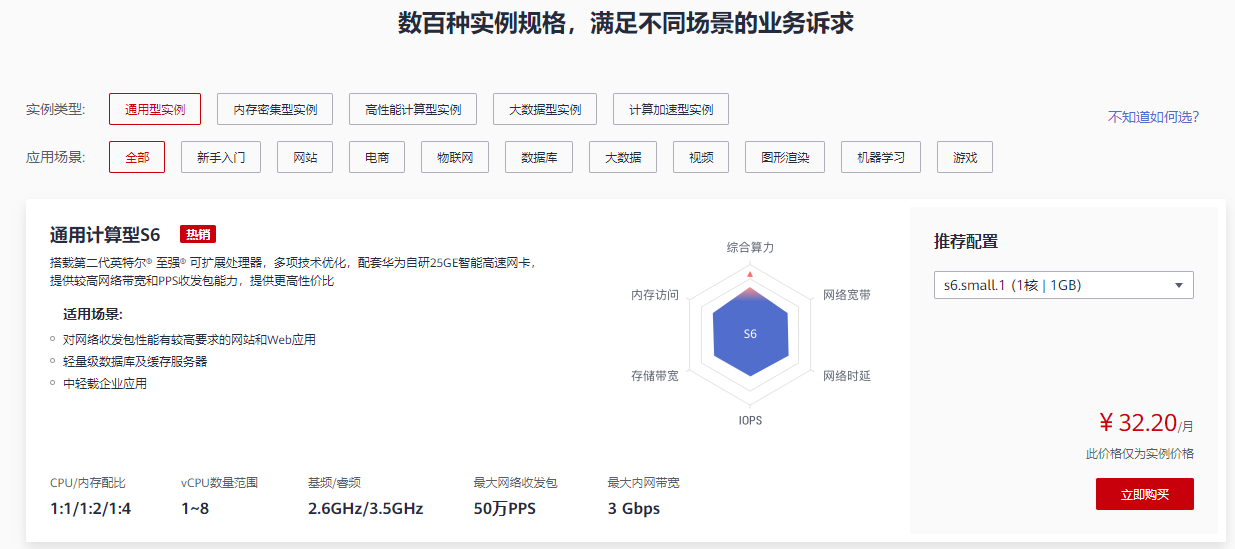Click the 网络宽带 radar label
The image size is (1235, 549).
point(847,295)
